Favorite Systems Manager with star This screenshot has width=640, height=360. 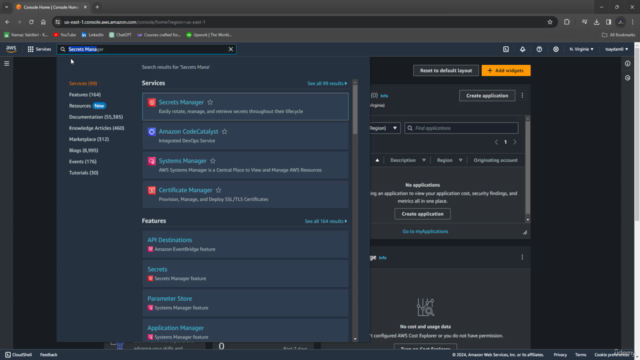point(213,161)
